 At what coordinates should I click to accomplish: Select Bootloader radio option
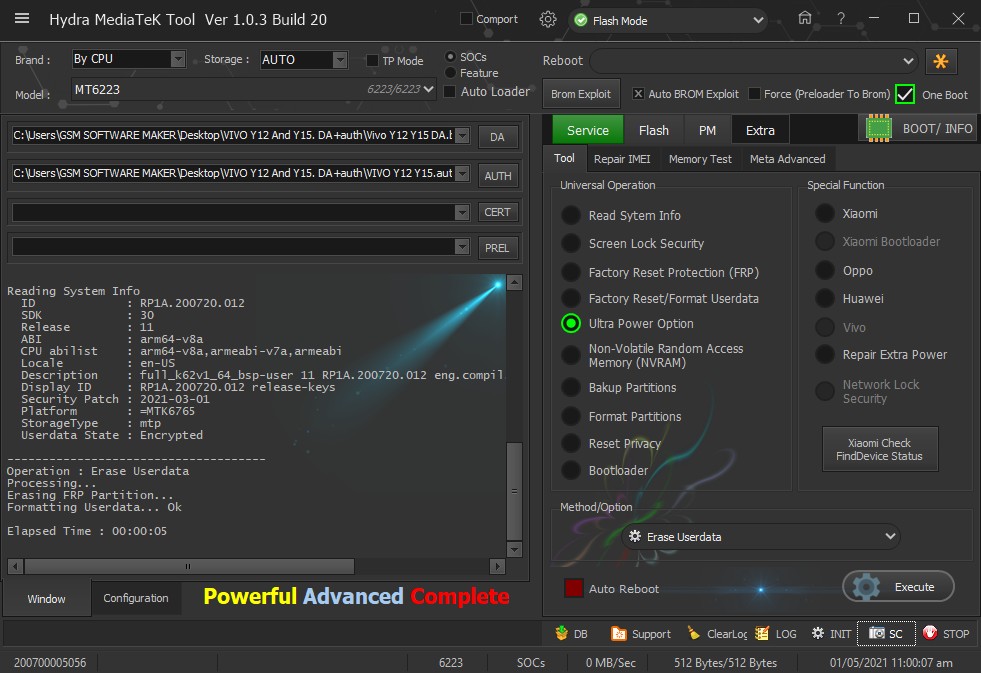[x=571, y=470]
